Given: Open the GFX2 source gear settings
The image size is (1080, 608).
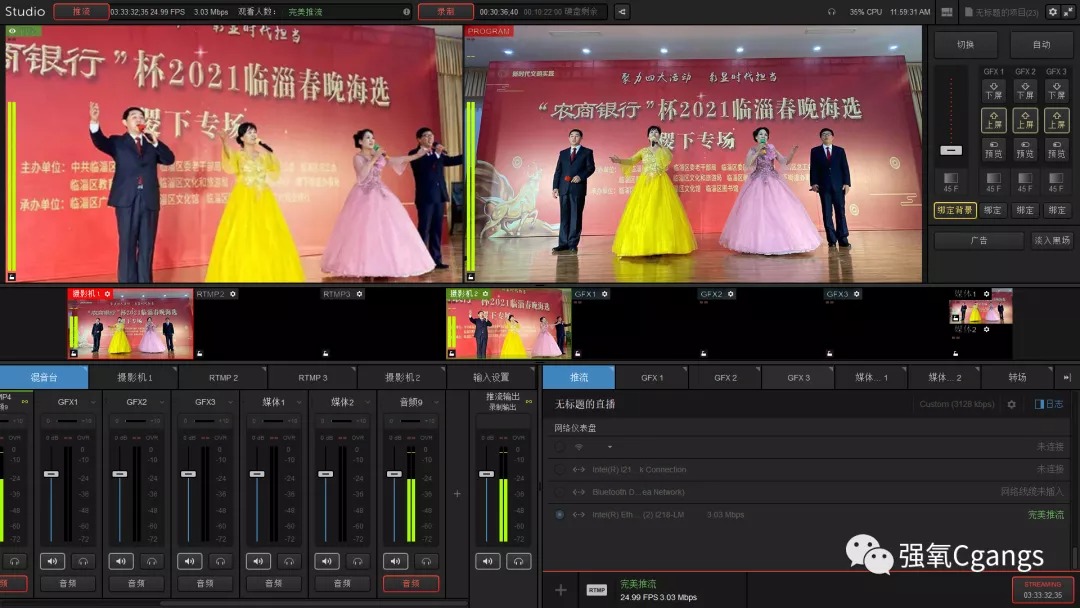Looking at the screenshot, I should point(731,294).
